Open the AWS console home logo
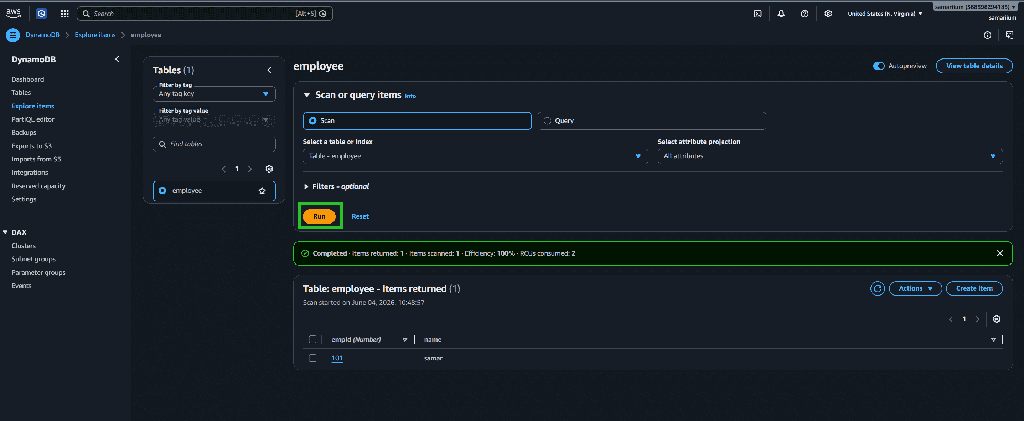This screenshot has height=421, width=1024. pyautogui.click(x=14, y=13)
